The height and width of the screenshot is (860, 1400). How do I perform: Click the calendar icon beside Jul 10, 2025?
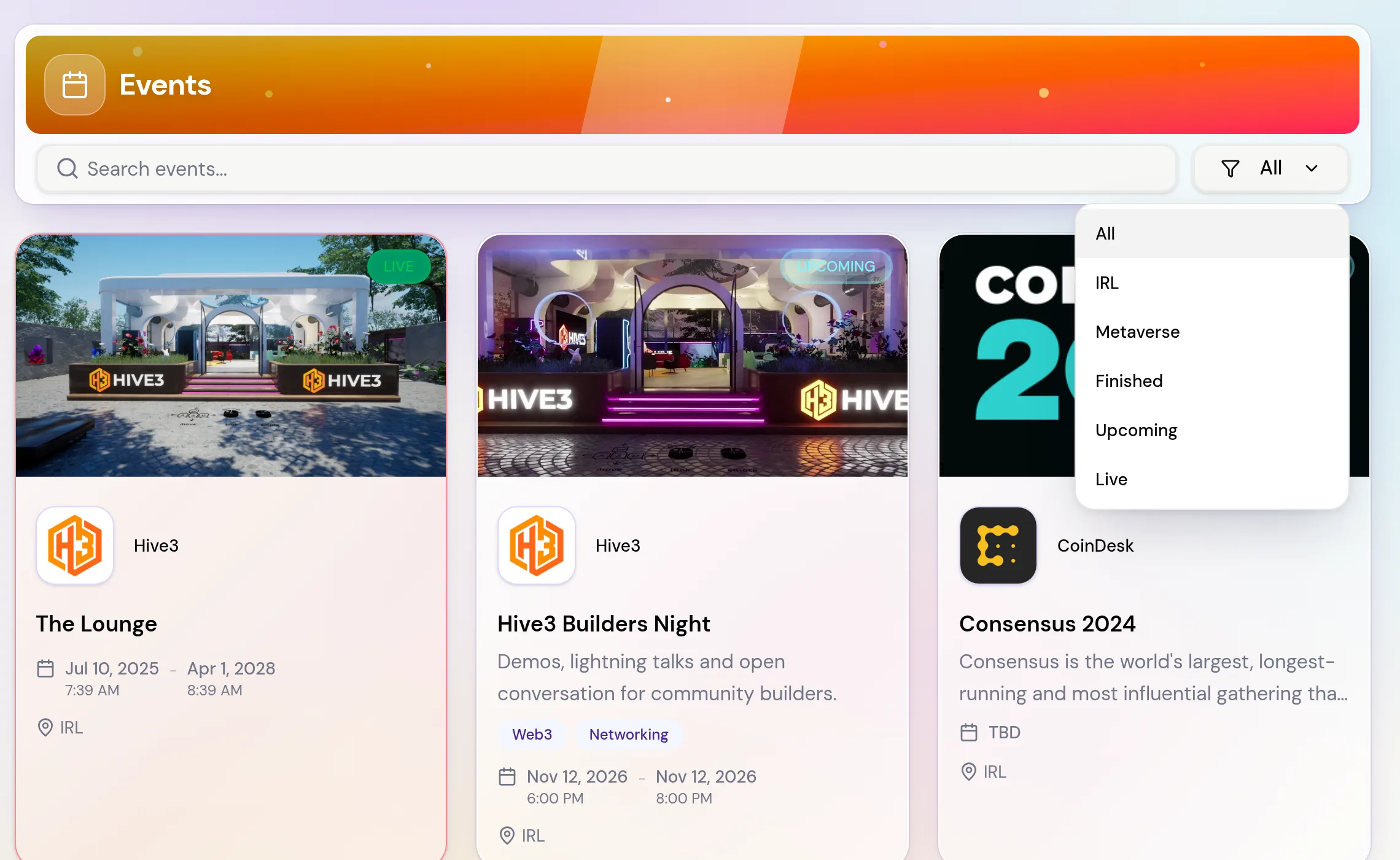click(x=45, y=668)
